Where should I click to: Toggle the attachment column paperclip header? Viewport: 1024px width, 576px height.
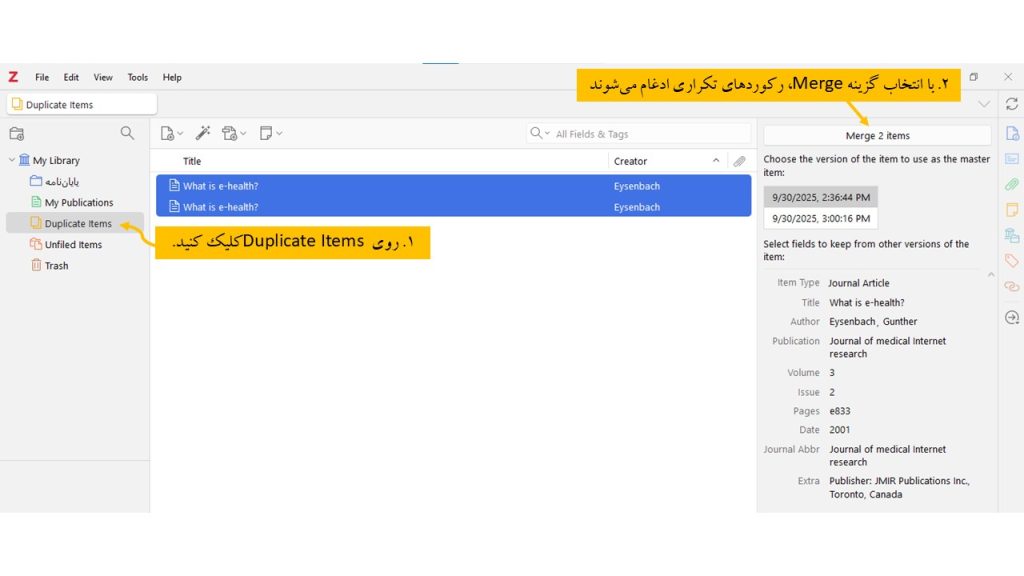740,161
